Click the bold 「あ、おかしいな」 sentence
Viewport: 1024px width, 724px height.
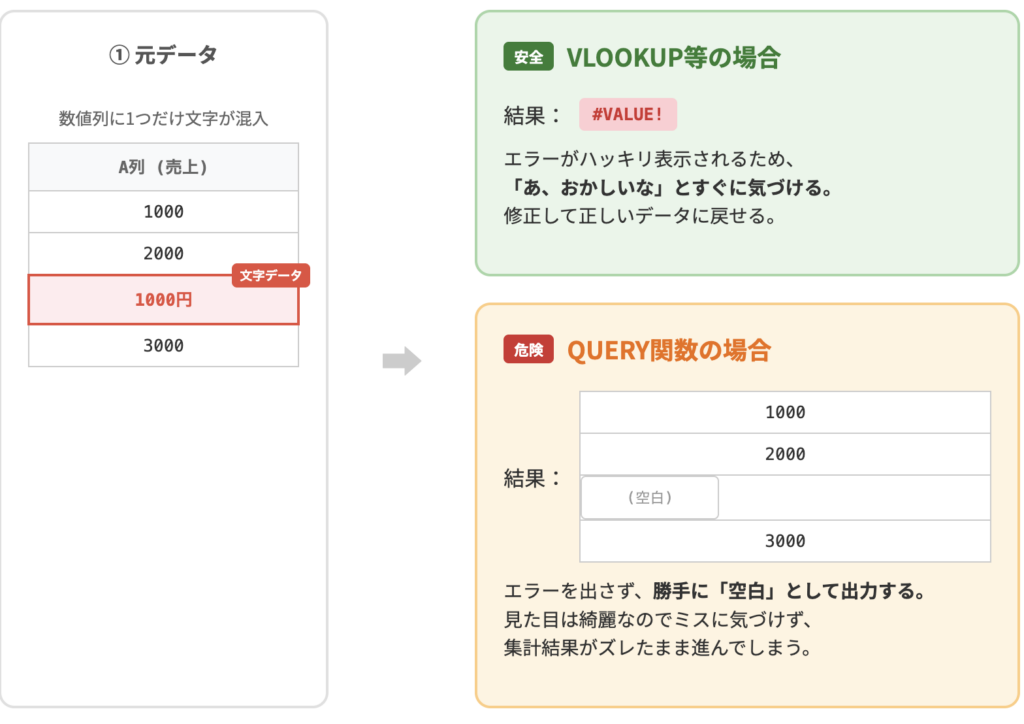click(x=668, y=188)
